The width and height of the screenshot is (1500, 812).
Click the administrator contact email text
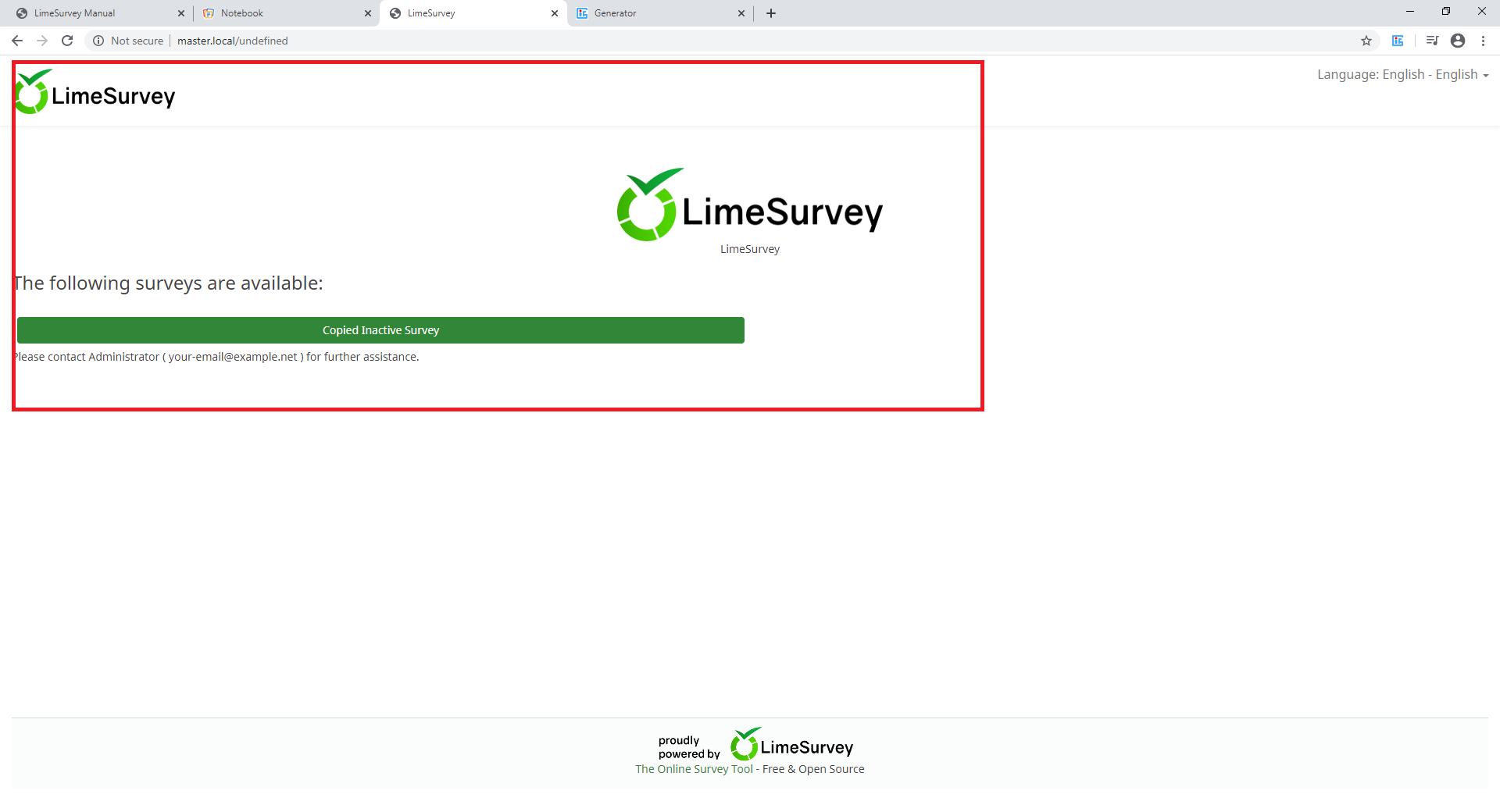pyautogui.click(x=233, y=357)
